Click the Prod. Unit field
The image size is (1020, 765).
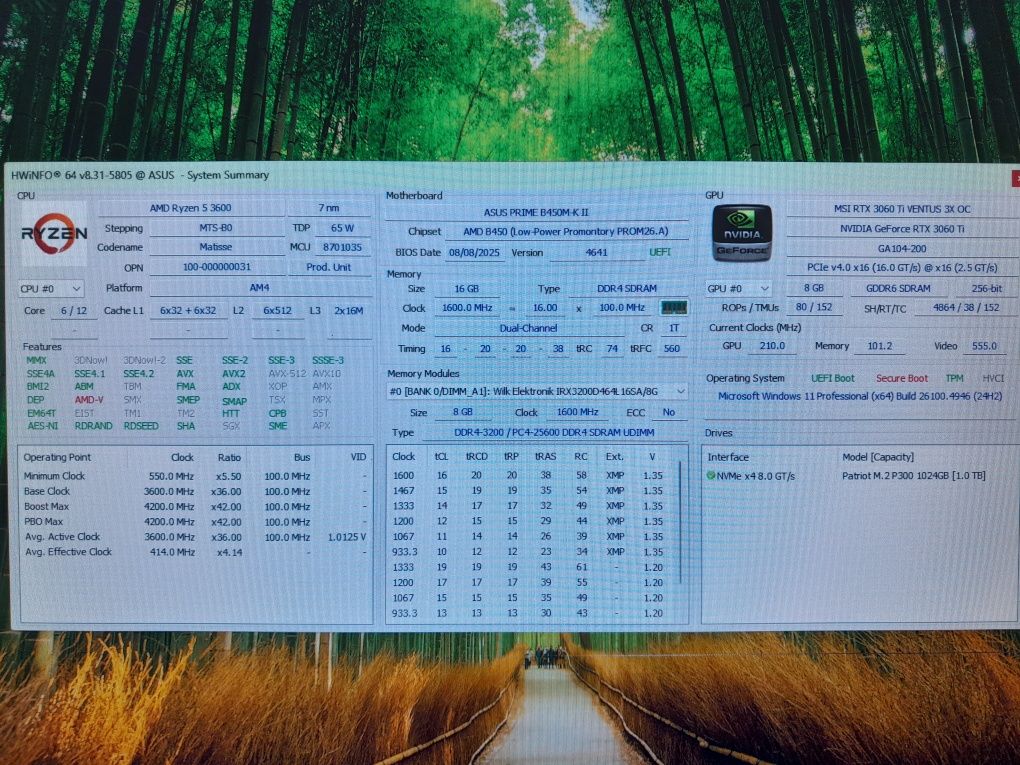[329, 267]
